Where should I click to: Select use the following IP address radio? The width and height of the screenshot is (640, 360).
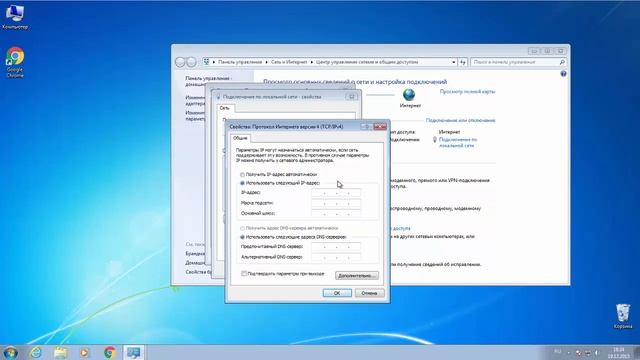coord(242,183)
